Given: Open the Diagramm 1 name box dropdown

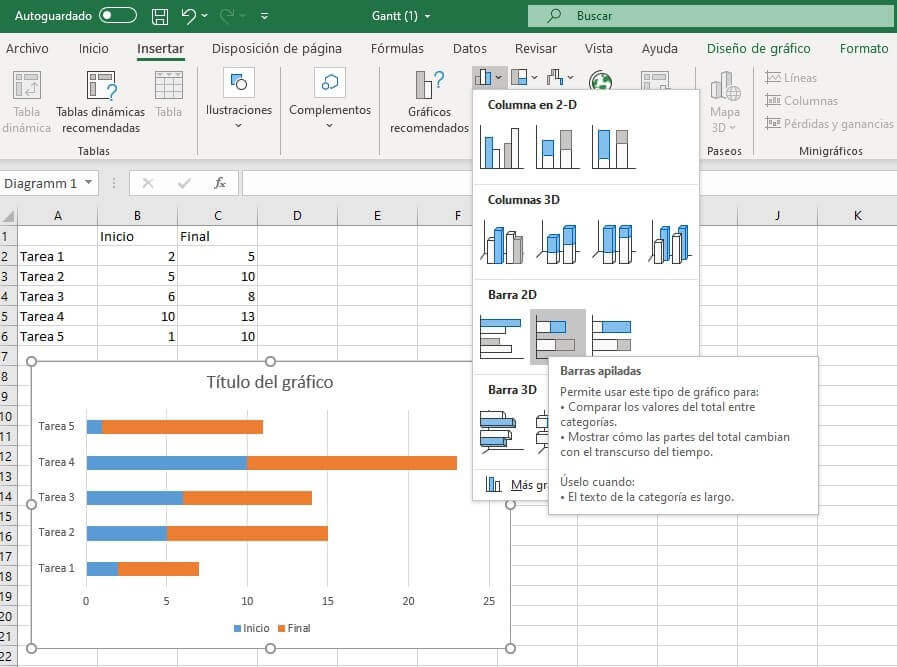Looking at the screenshot, I should click(x=89, y=183).
